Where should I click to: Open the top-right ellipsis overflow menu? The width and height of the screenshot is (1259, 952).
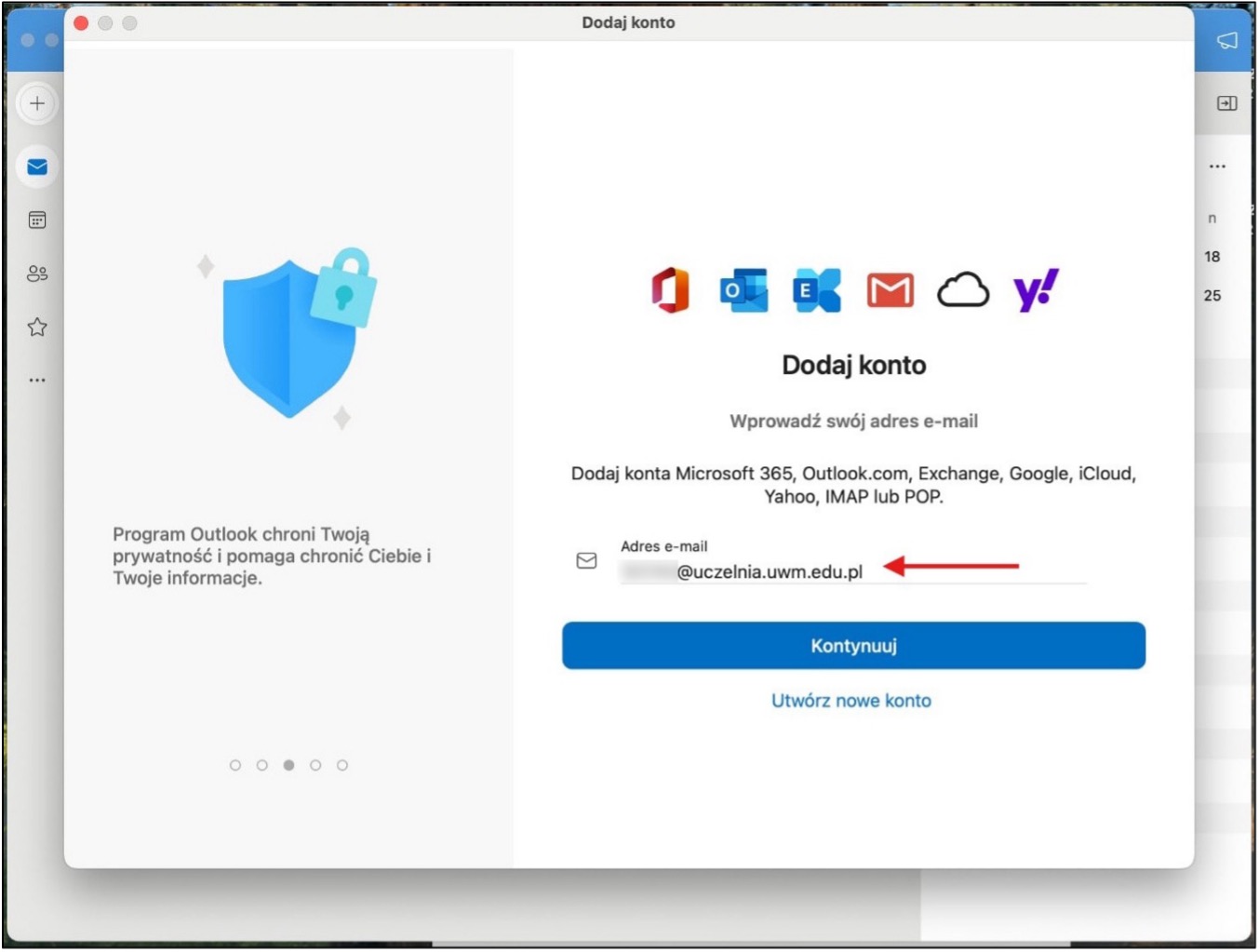(1217, 167)
